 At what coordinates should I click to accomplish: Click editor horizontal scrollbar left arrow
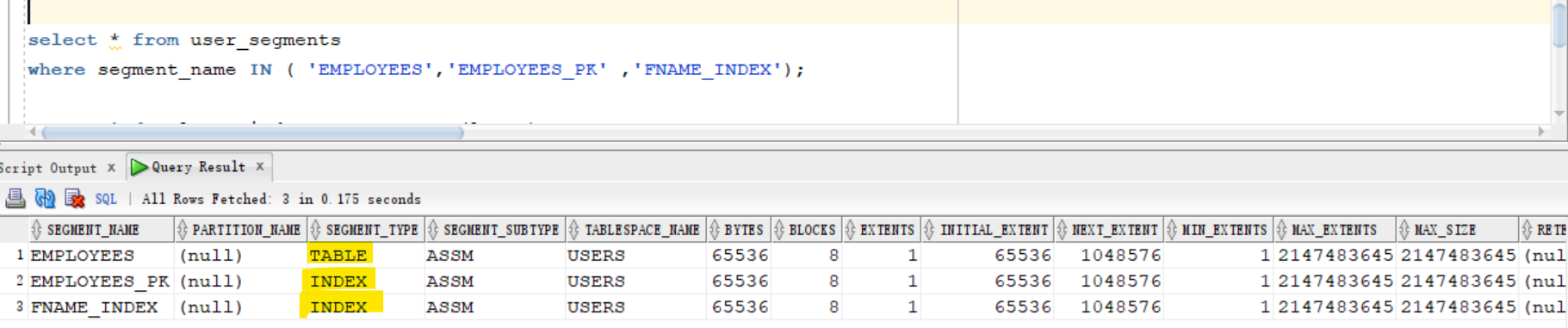[33, 132]
